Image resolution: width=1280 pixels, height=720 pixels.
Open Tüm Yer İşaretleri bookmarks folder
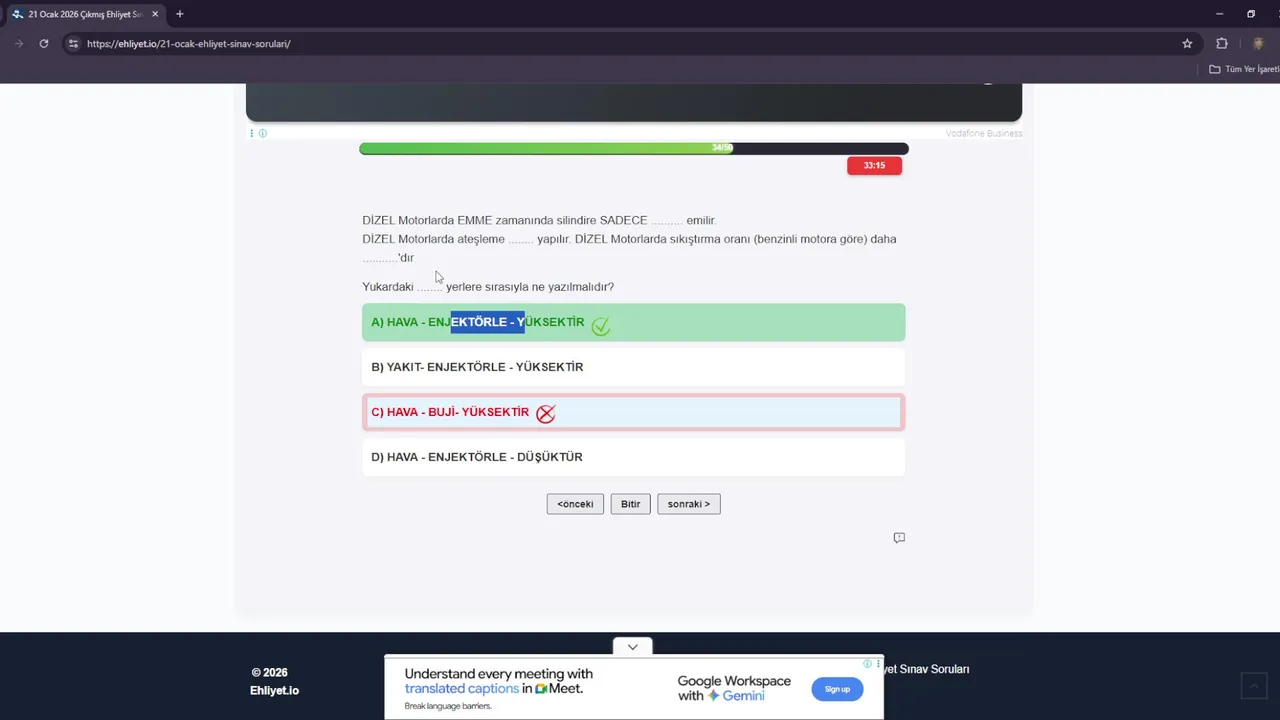tap(1244, 69)
